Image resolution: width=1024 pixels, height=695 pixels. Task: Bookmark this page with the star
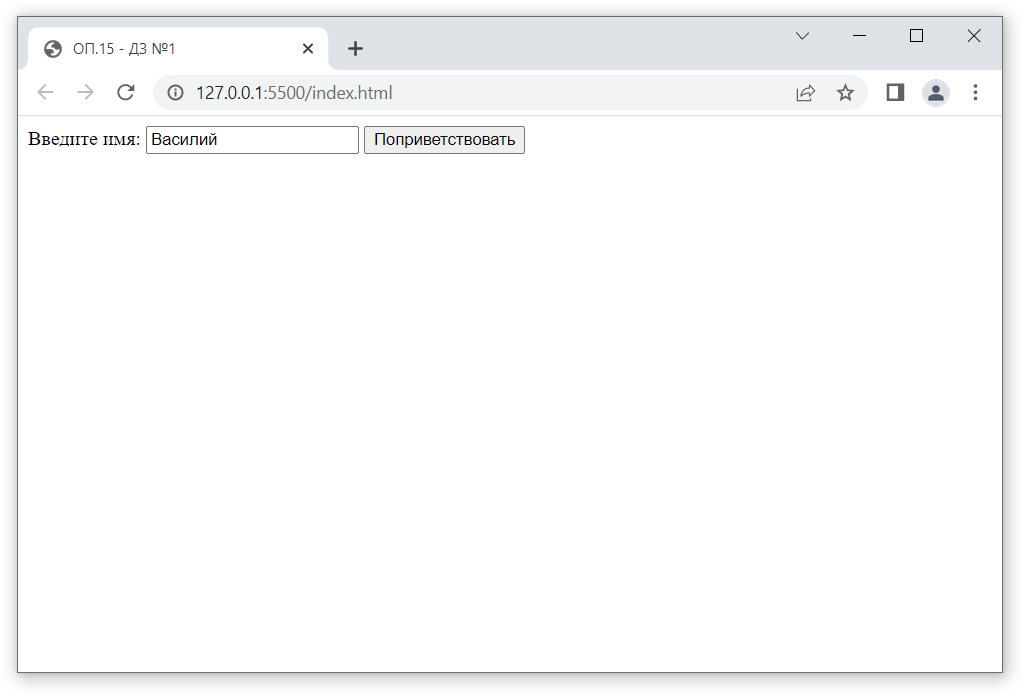click(x=845, y=93)
